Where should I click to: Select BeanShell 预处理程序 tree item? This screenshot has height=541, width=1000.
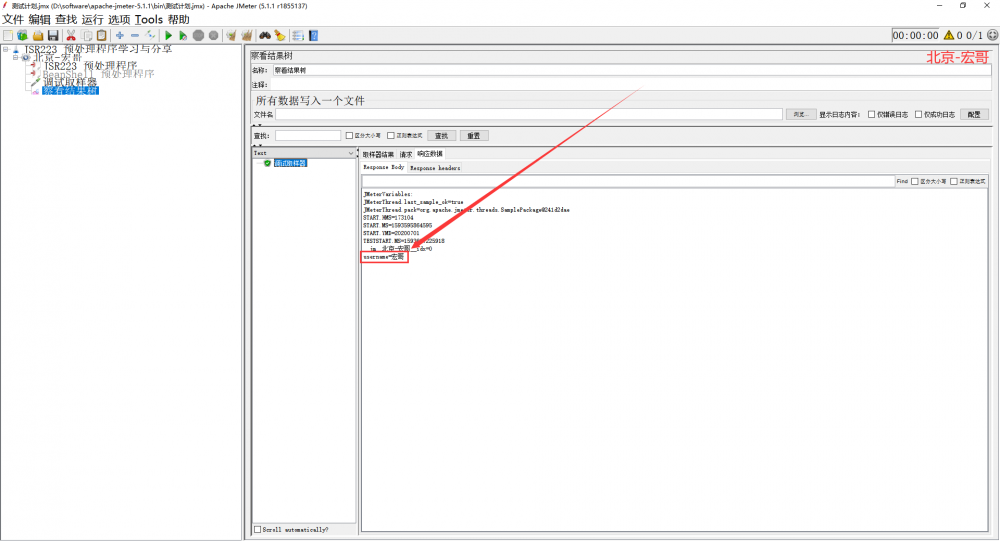[x=98, y=74]
